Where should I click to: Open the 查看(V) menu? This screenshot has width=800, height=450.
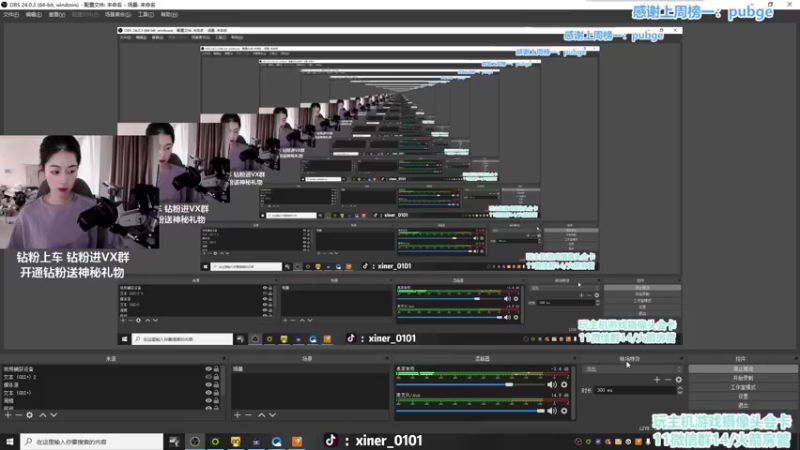[x=57, y=15]
